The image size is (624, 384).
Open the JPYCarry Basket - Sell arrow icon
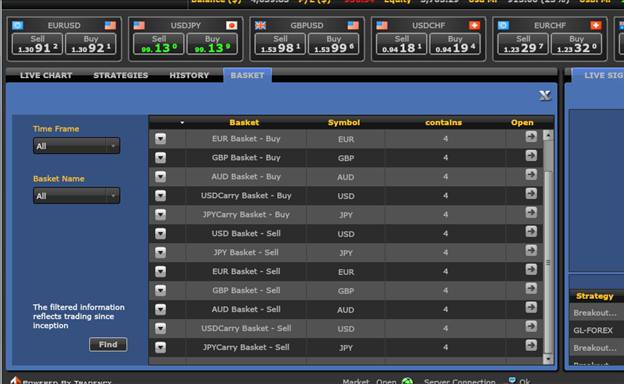coord(531,345)
